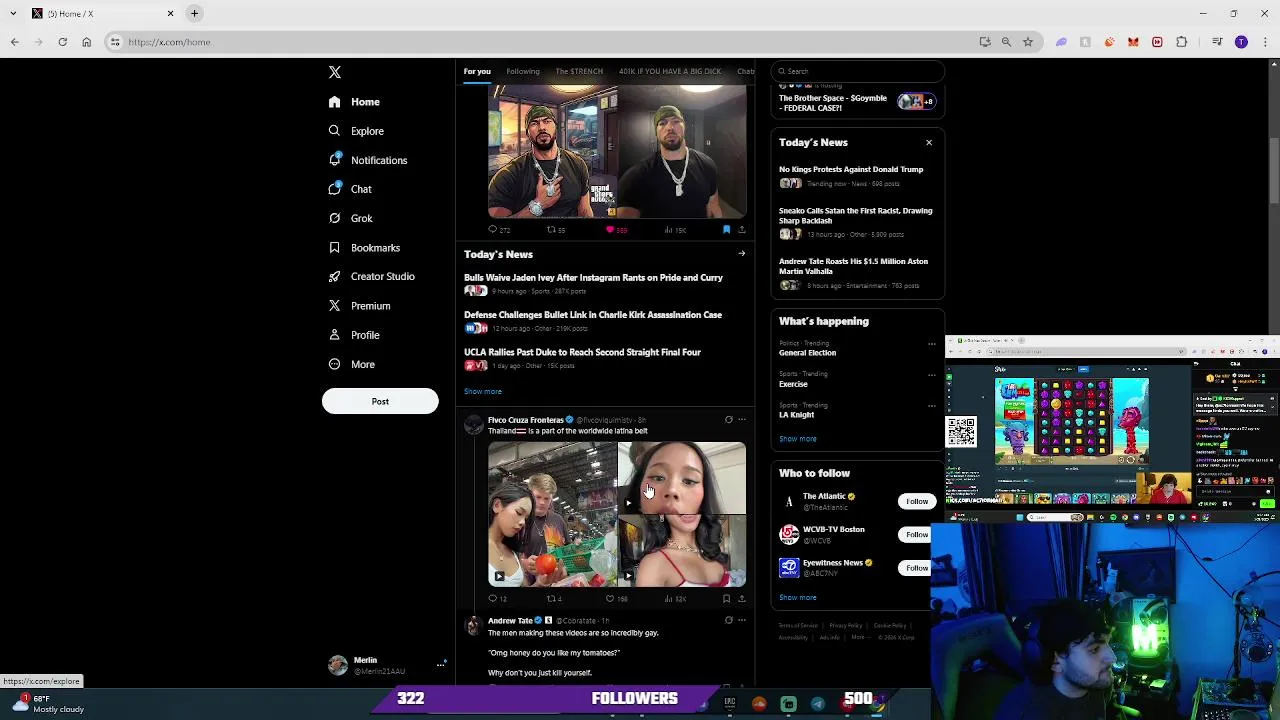Open options for LA Knight trend
This screenshot has height=720, width=1280.
(x=931, y=406)
